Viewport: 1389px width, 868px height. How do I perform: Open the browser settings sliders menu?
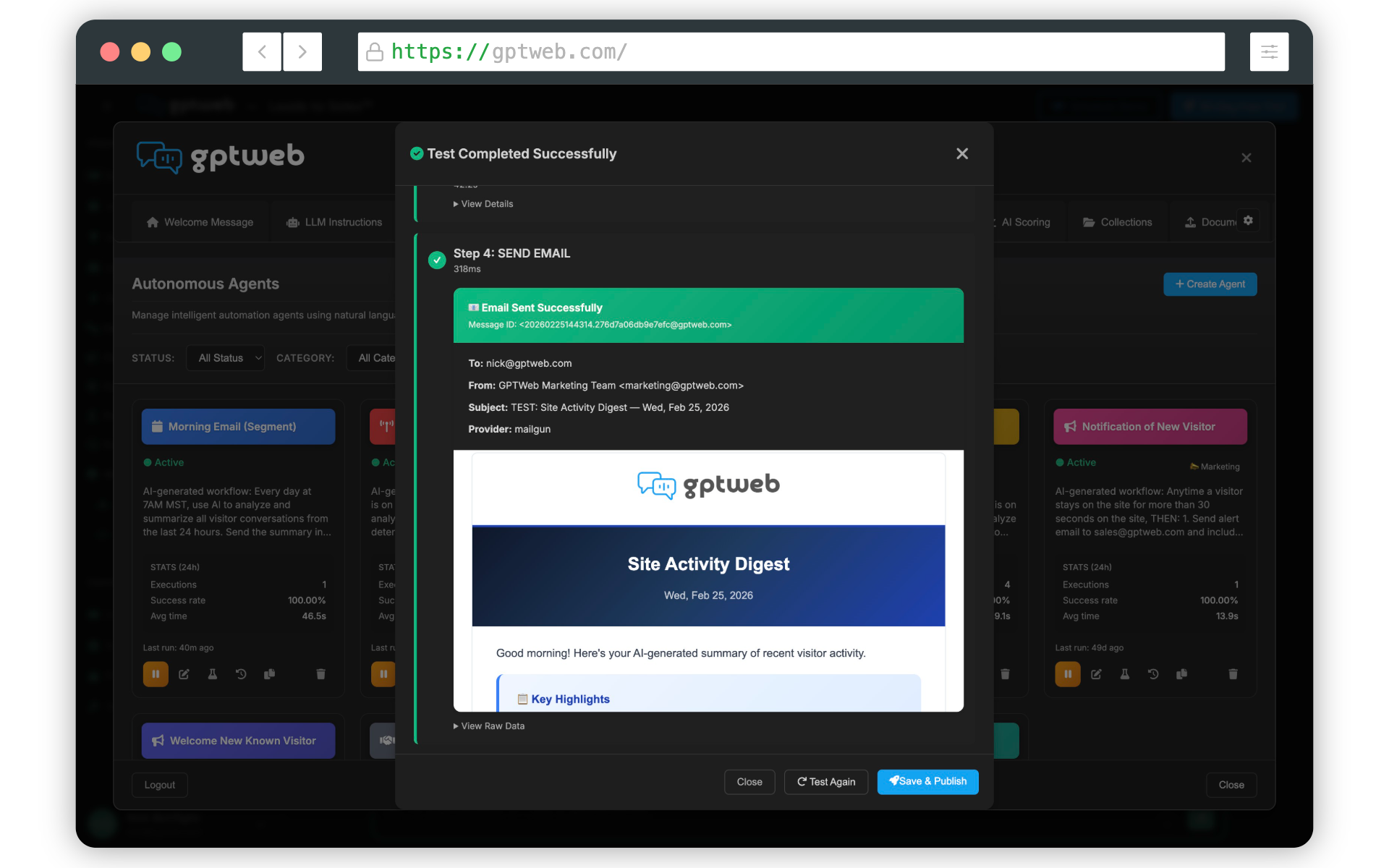(1269, 51)
